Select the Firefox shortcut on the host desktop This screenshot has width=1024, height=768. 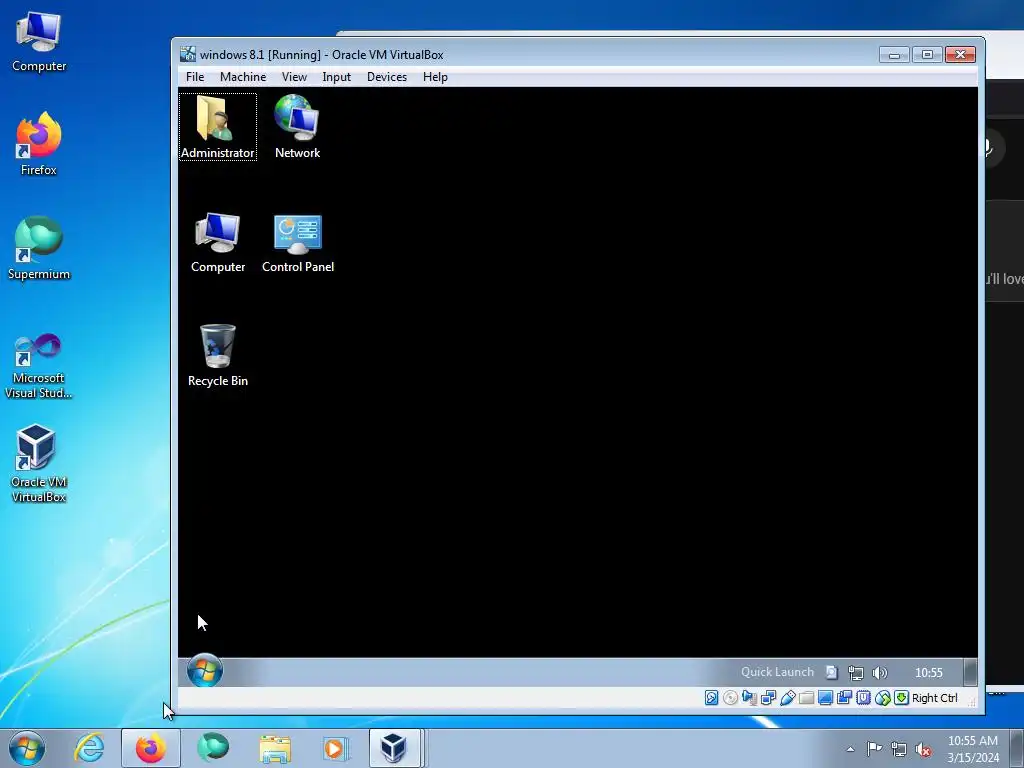[x=39, y=144]
